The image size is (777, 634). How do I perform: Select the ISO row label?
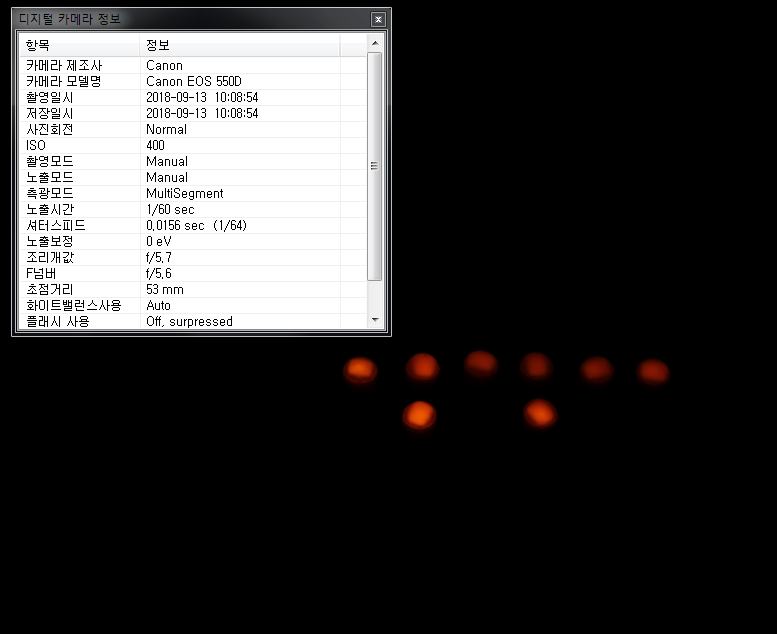pyautogui.click(x=36, y=145)
